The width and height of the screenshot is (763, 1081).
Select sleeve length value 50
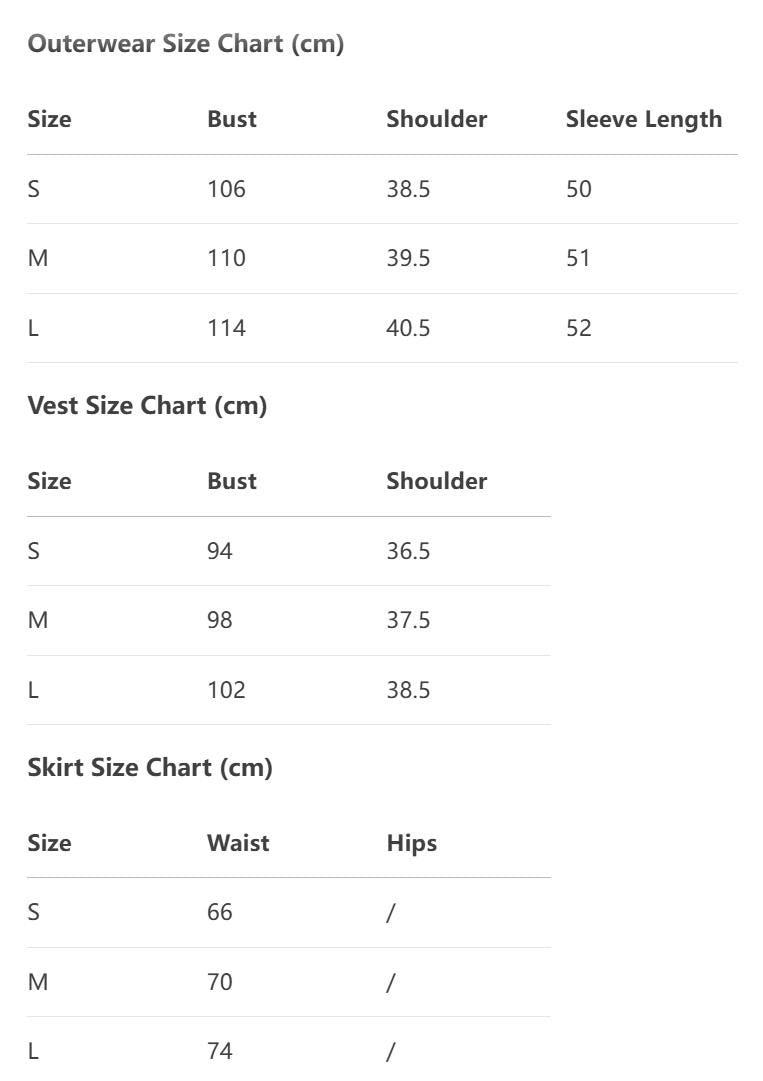coord(579,189)
